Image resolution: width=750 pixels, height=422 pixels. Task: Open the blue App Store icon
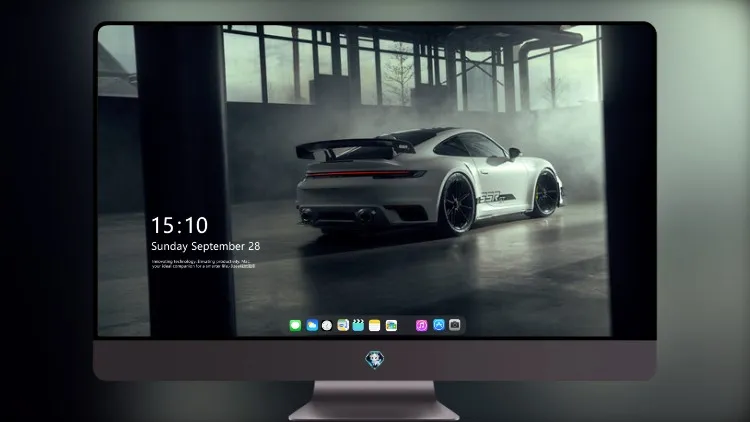tap(439, 325)
